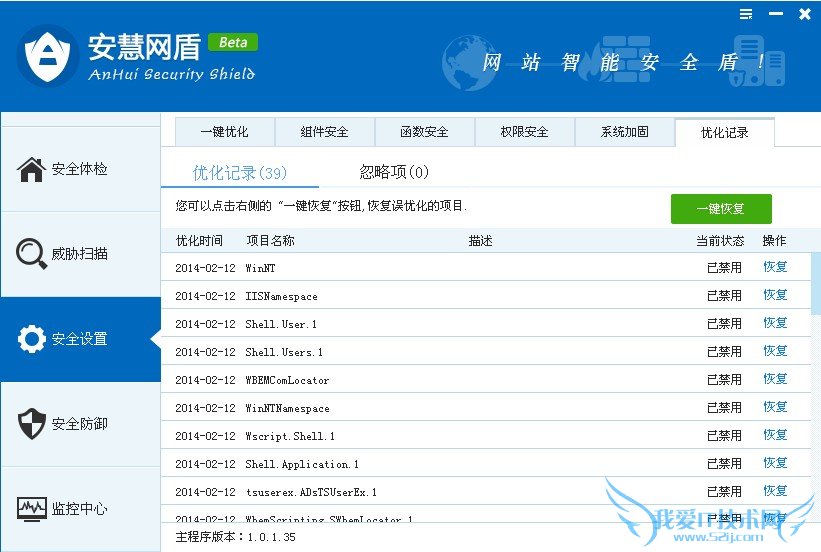This screenshot has width=821, height=552.
Task: Click 恢复 link for WinNT row
Action: pyautogui.click(x=775, y=267)
